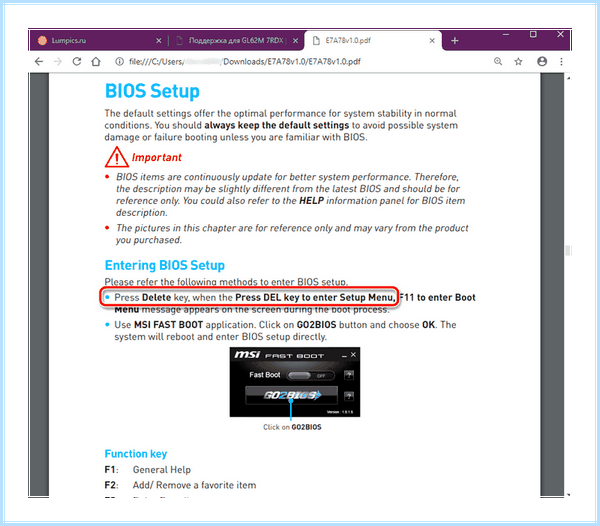
Task: Close the Lumpics.ru tab
Action: pos(159,41)
